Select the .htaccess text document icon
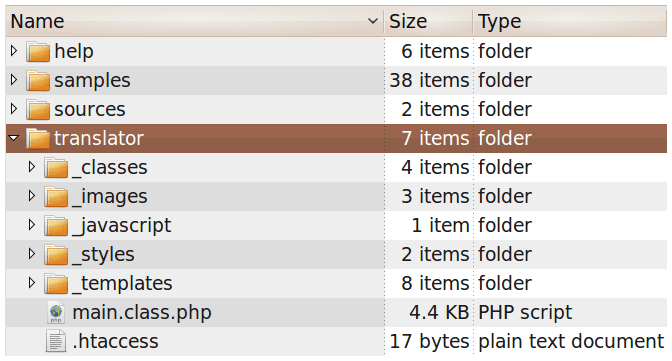The image size is (672, 361). 56,341
